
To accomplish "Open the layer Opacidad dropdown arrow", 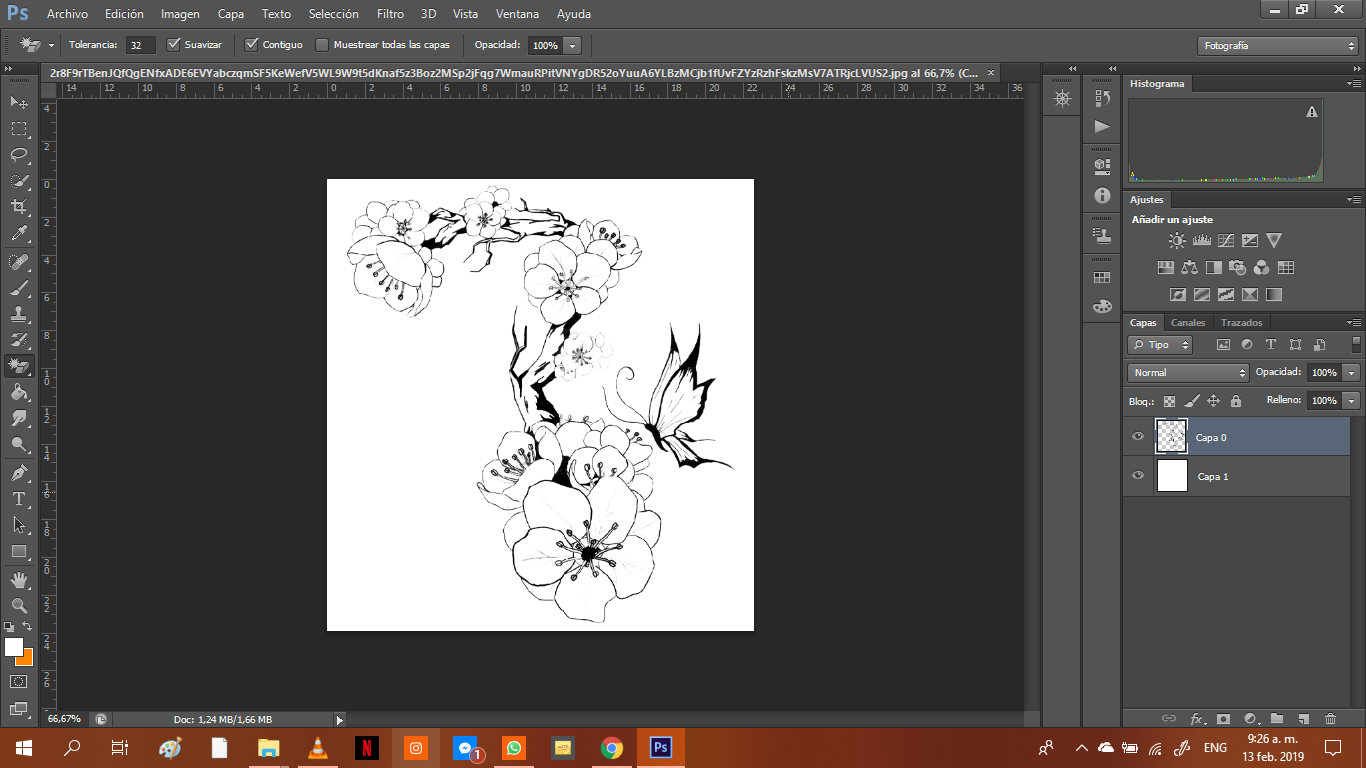I will 1352,373.
